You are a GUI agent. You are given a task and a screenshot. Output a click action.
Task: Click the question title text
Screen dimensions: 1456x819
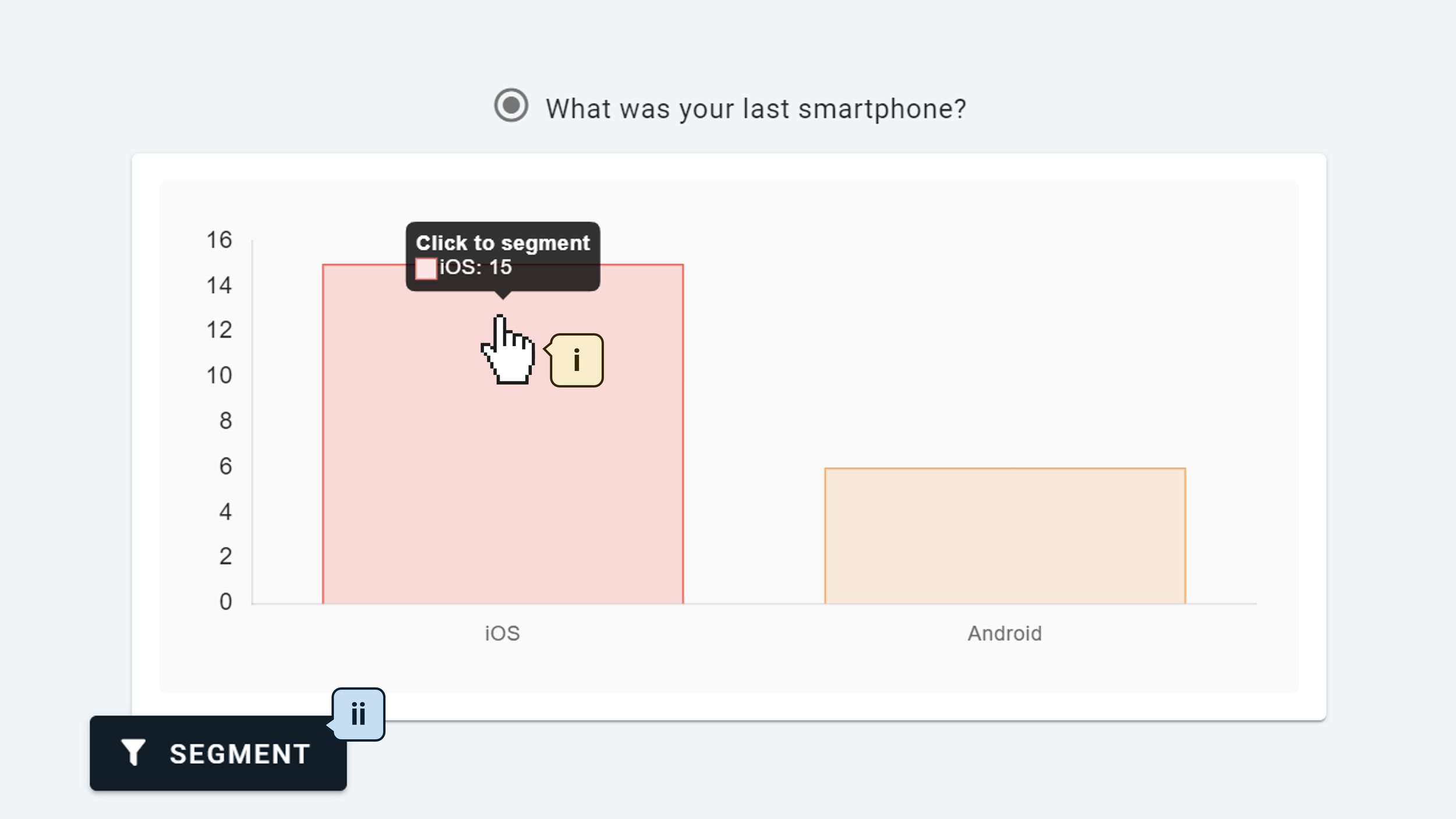point(755,109)
